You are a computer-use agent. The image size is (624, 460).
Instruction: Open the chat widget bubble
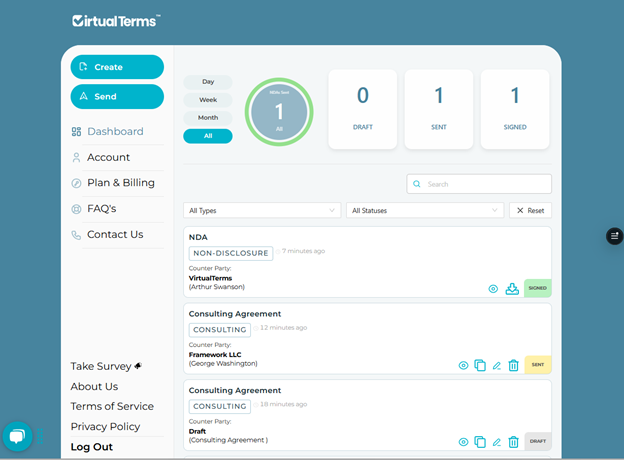pyautogui.click(x=17, y=437)
